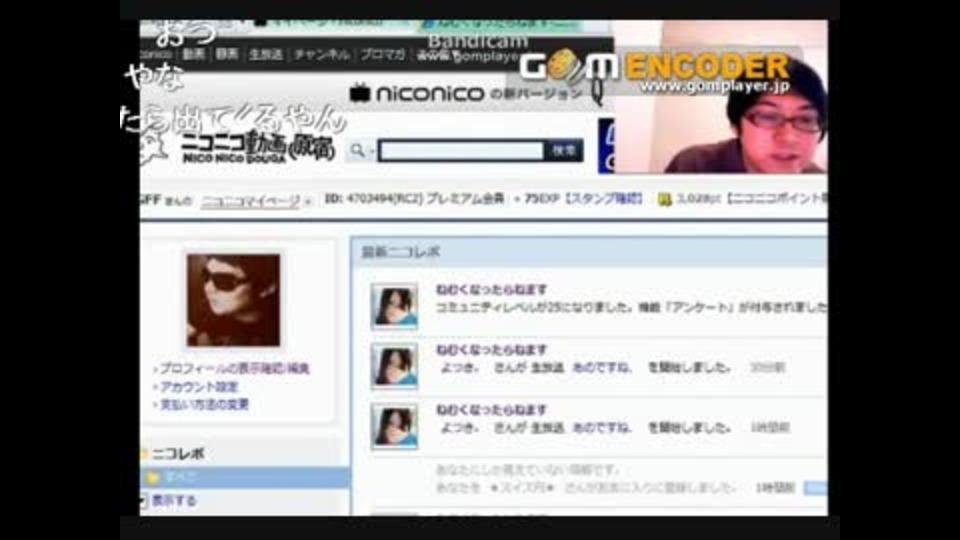Expand the arrow beside ニコニコマイページ
This screenshot has height=540, width=960.
(308, 201)
